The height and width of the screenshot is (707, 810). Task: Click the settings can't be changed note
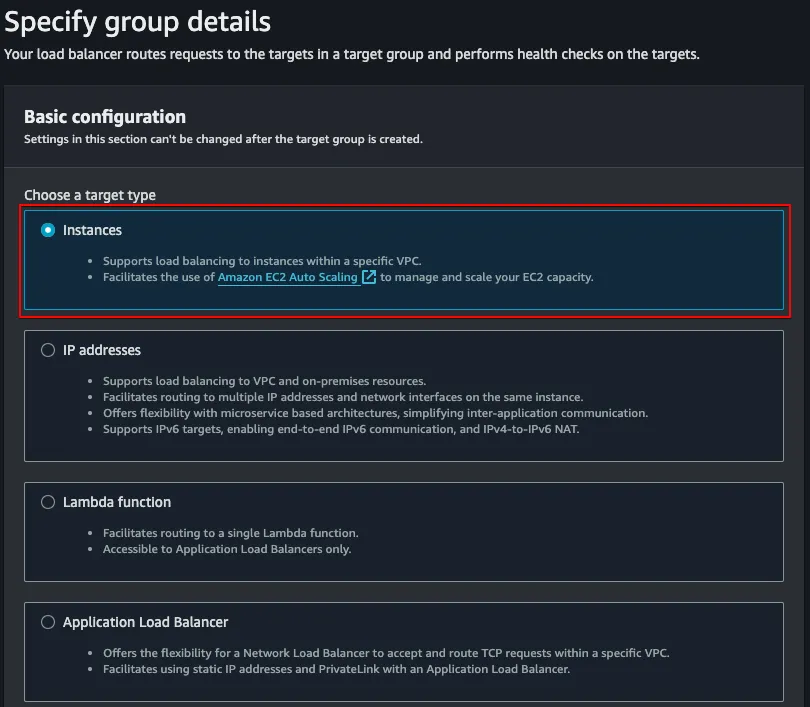coord(223,139)
